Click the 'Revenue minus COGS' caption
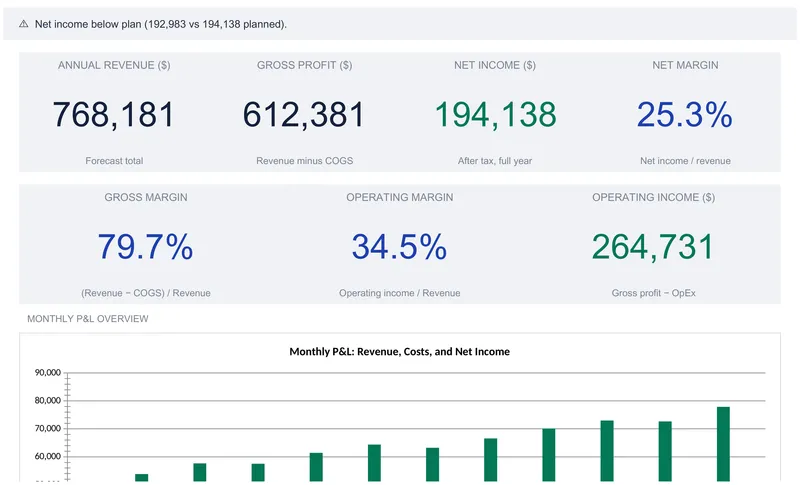The image size is (800, 485). [305, 161]
